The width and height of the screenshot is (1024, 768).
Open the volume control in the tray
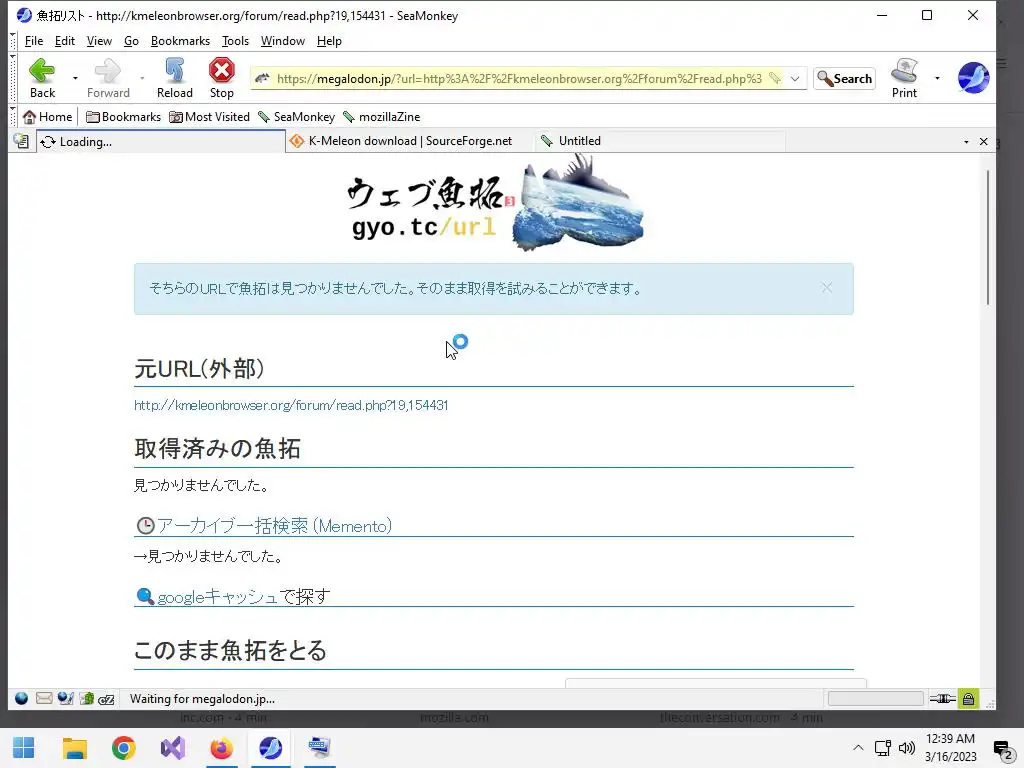coord(906,748)
